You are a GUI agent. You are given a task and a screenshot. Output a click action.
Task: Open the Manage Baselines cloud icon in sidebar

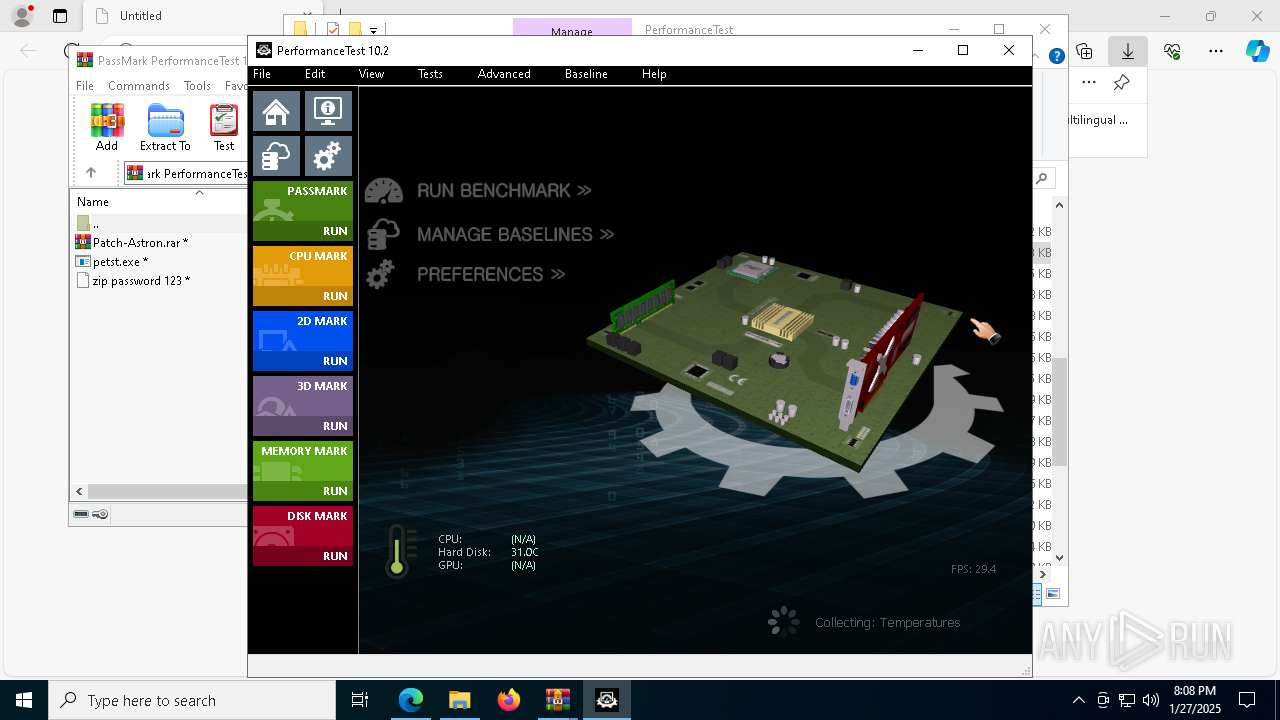click(276, 156)
